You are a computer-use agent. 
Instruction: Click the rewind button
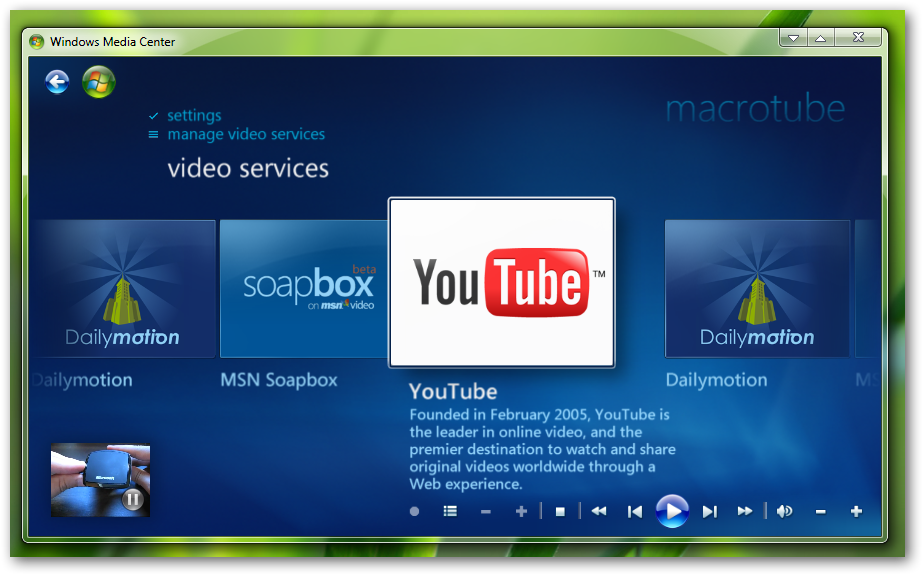point(599,511)
